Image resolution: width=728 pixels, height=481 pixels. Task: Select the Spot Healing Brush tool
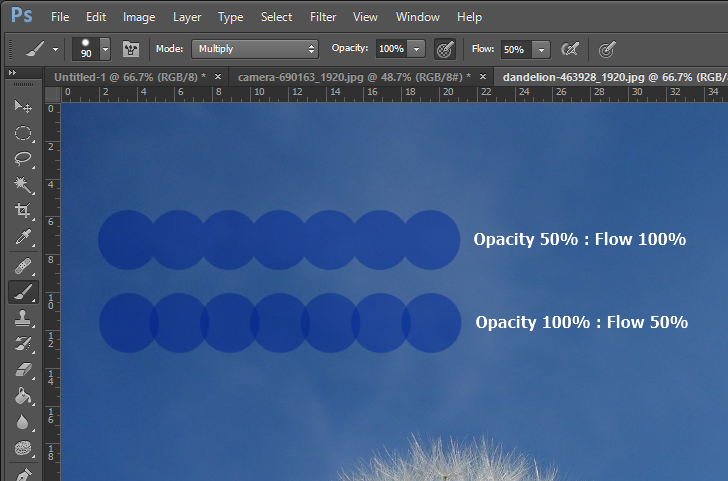[x=23, y=266]
